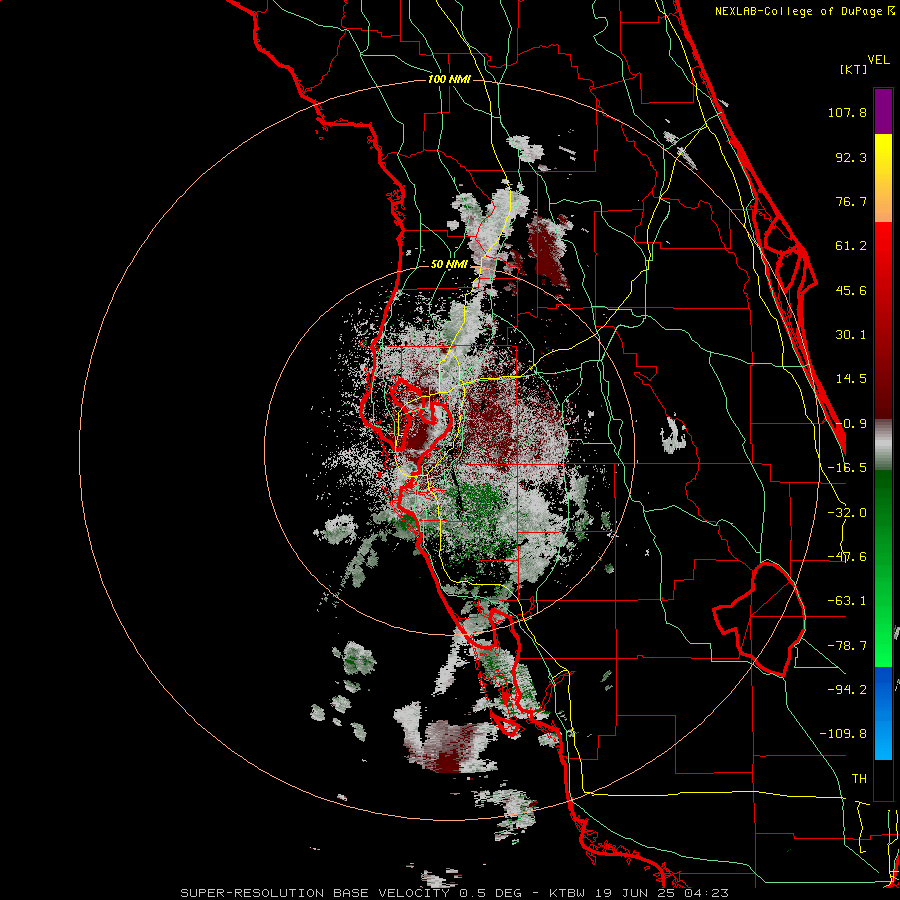Select the 107.8 scale value
The width and height of the screenshot is (900, 900).
pos(847,112)
